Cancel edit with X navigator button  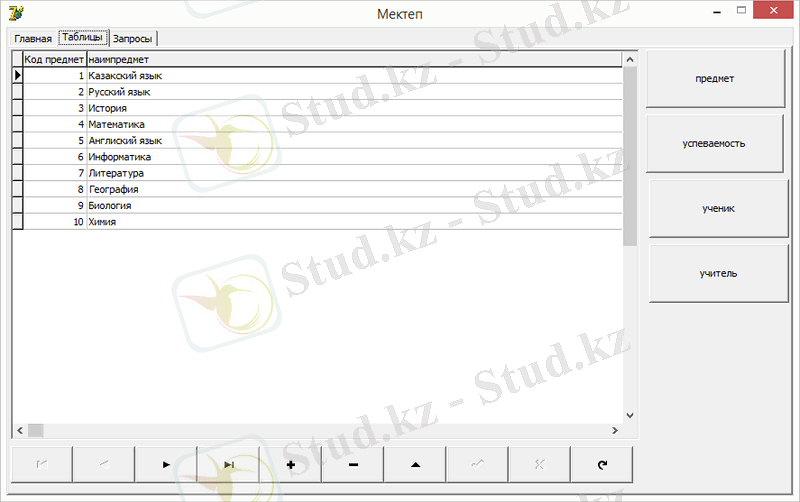(540, 464)
